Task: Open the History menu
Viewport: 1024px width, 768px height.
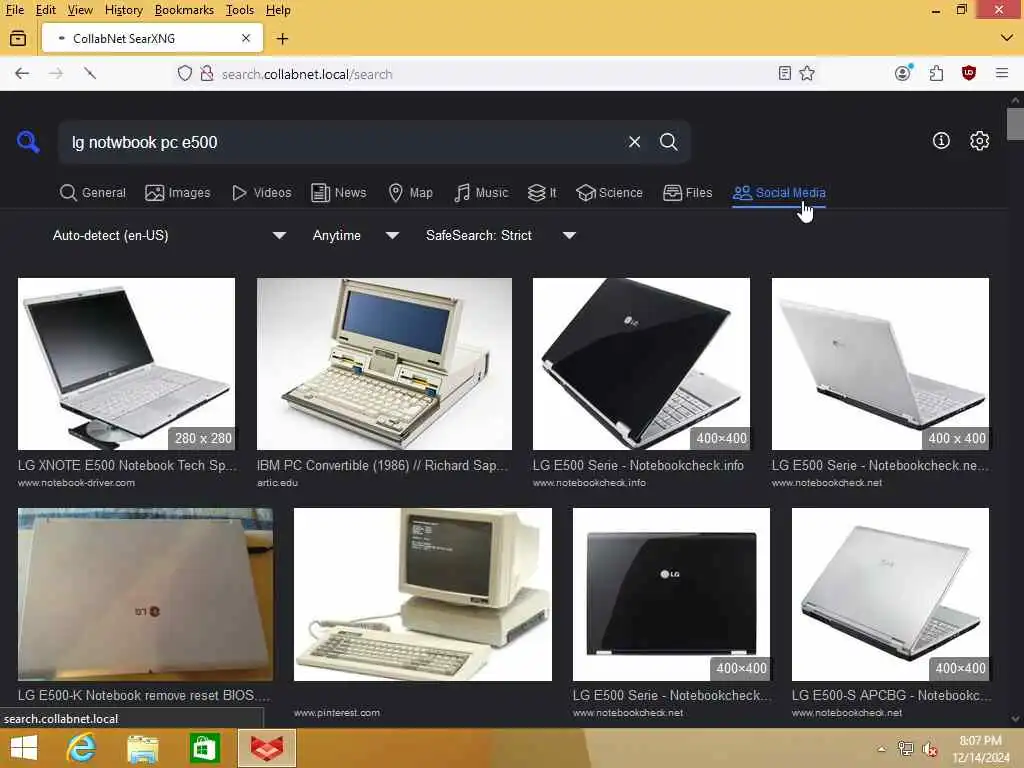Action: 123,10
